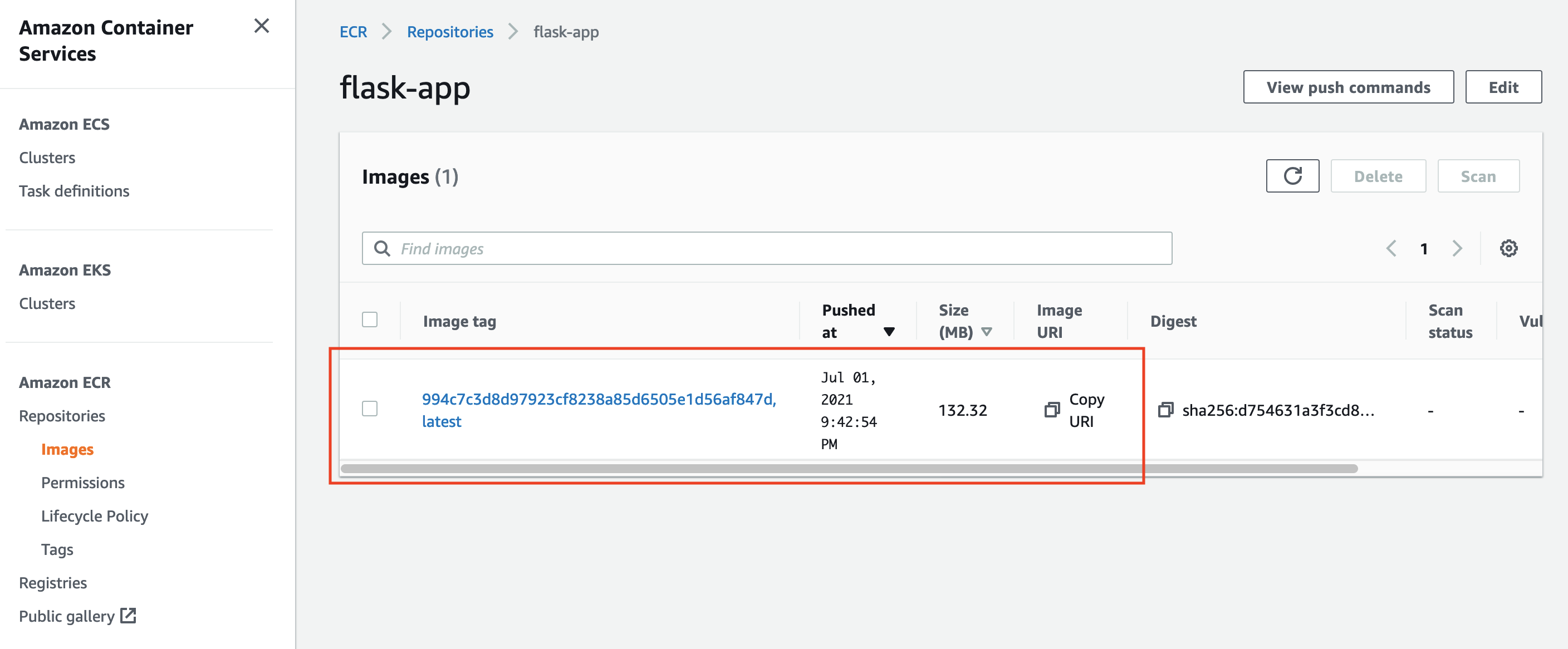Screen dimensions: 1568x649
Task: Select all images header checkbox
Action: 370,319
